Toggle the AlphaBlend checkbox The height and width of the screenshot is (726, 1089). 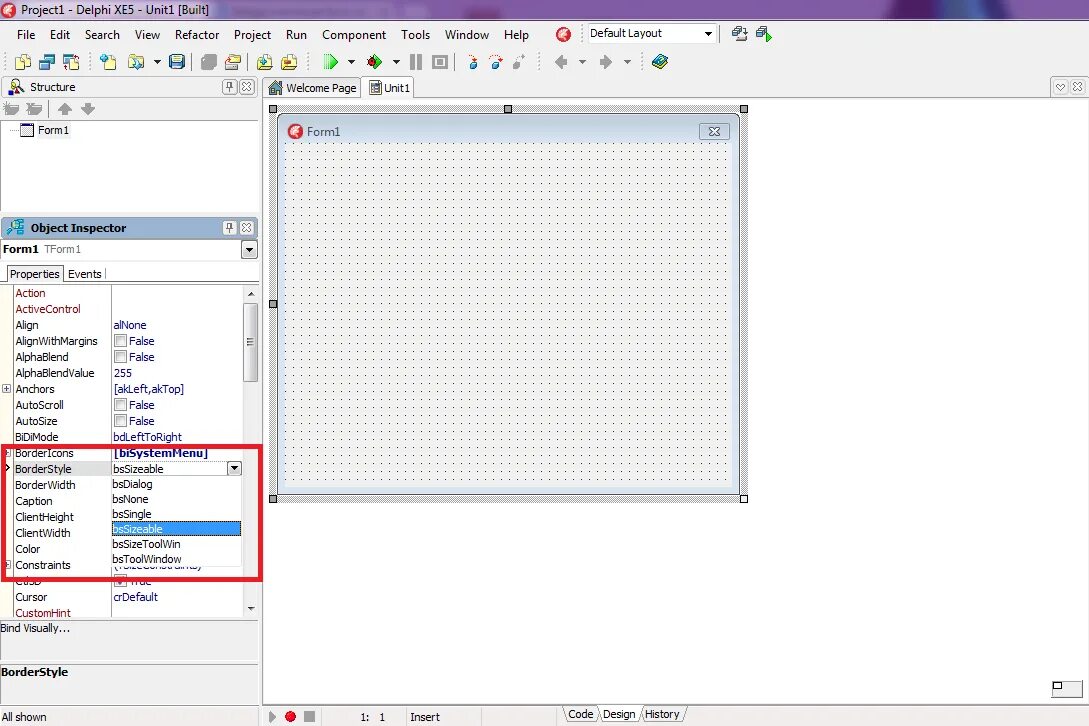click(121, 357)
